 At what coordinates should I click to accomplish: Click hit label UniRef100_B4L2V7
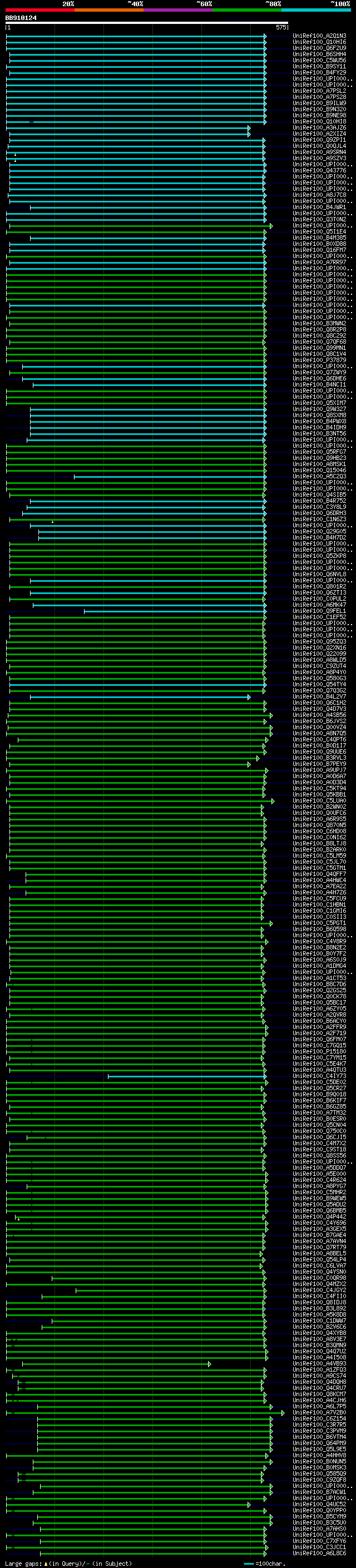click(x=319, y=696)
